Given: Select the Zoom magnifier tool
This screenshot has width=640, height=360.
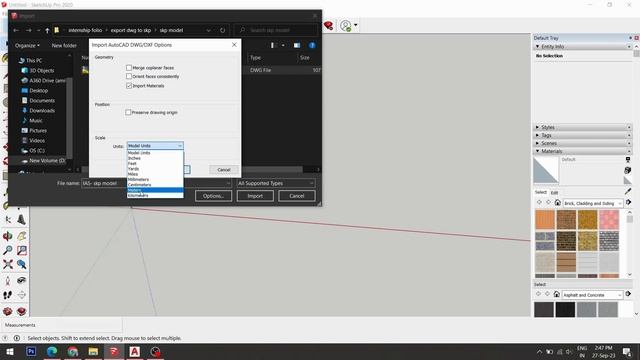Looking at the screenshot, I should tap(7, 250).
